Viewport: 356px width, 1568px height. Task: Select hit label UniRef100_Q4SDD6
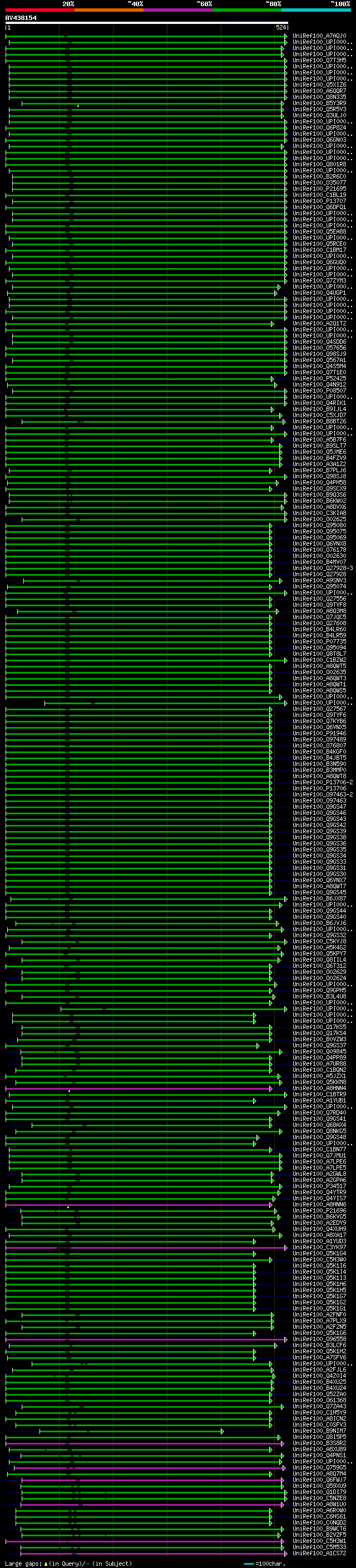coord(319,342)
